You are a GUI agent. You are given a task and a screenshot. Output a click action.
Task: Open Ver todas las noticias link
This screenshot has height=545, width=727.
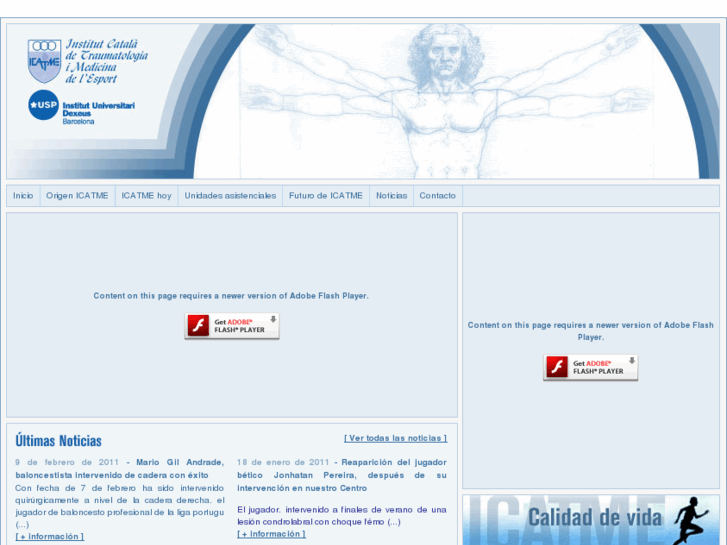click(x=395, y=438)
